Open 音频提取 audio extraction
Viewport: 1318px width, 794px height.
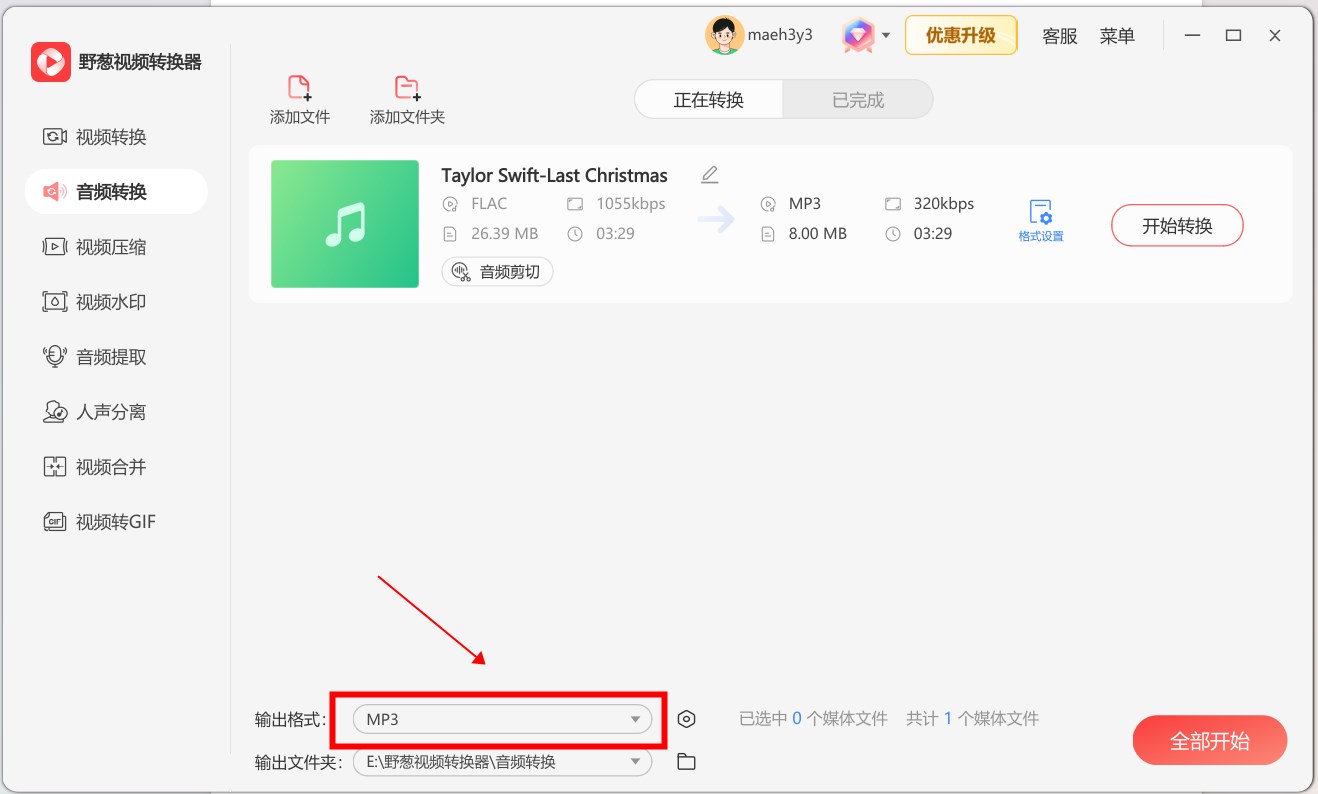(x=96, y=357)
